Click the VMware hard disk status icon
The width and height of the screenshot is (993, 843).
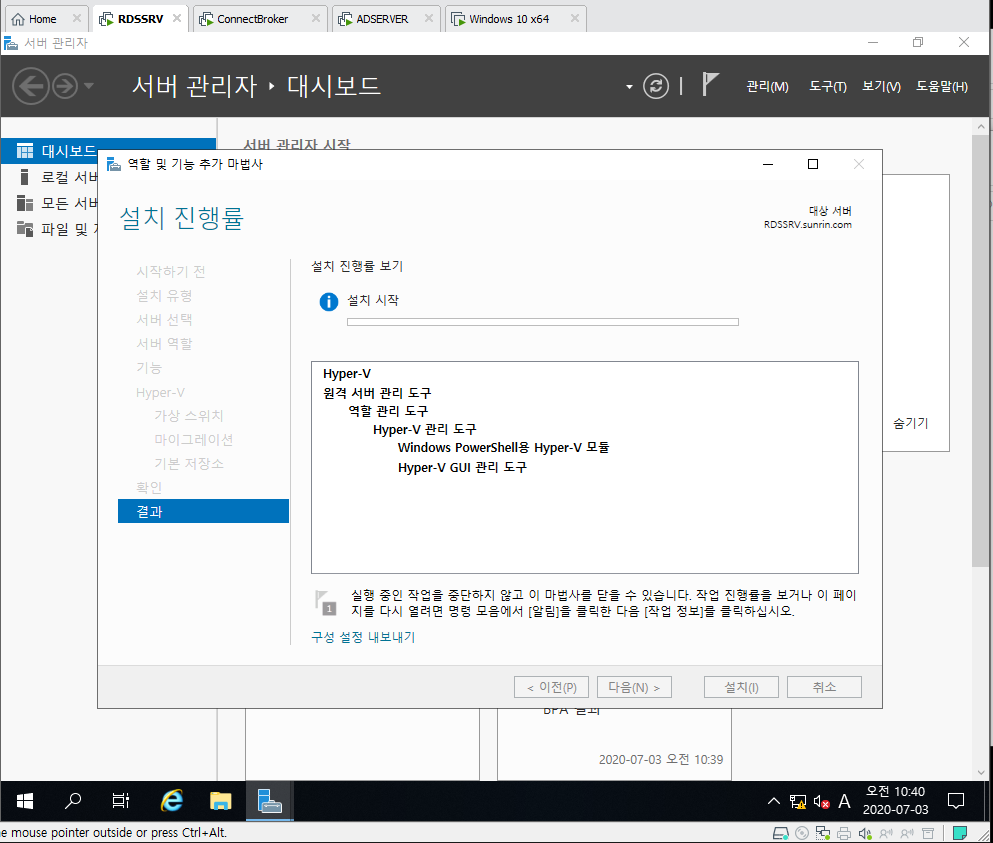tap(781, 833)
